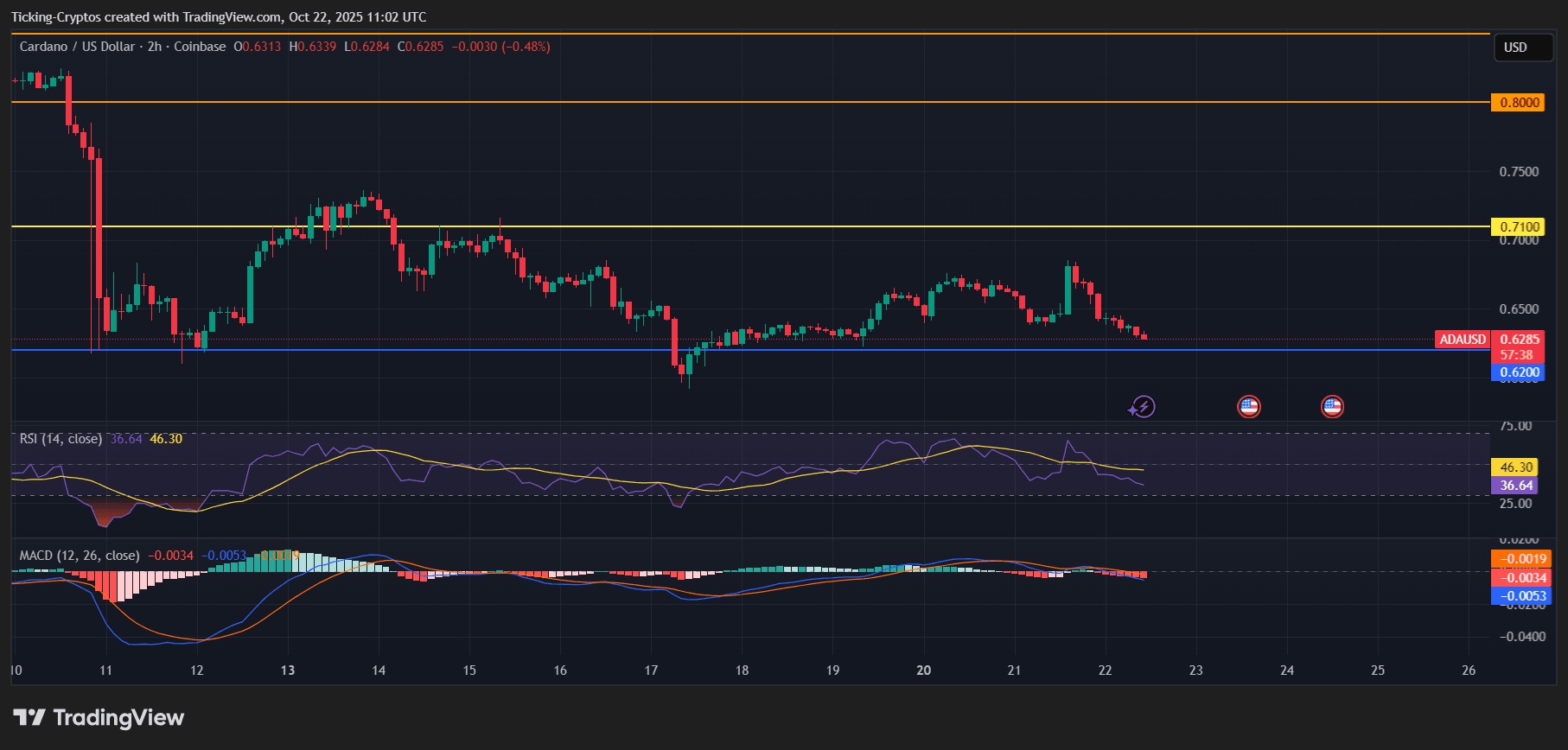This screenshot has height=750, width=1568.
Task: Expand the RSI (14, close) legend
Action: (61, 439)
